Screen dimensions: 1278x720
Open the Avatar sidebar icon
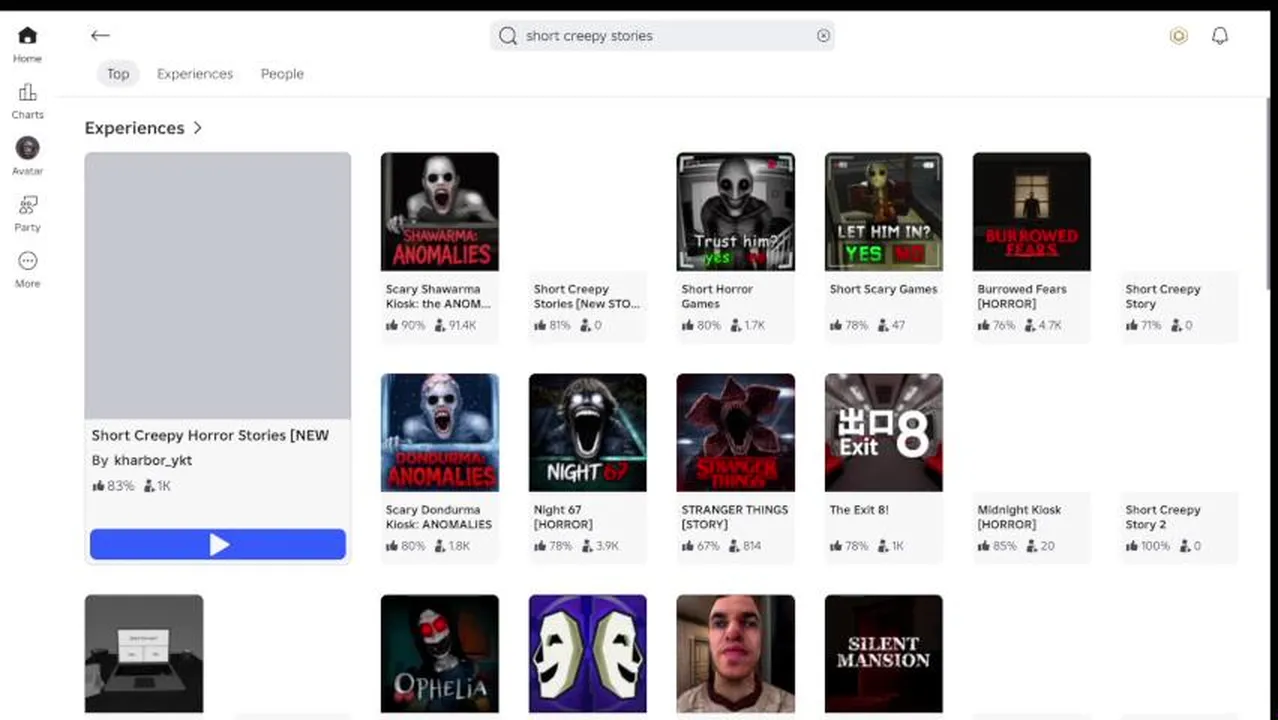pos(27,148)
